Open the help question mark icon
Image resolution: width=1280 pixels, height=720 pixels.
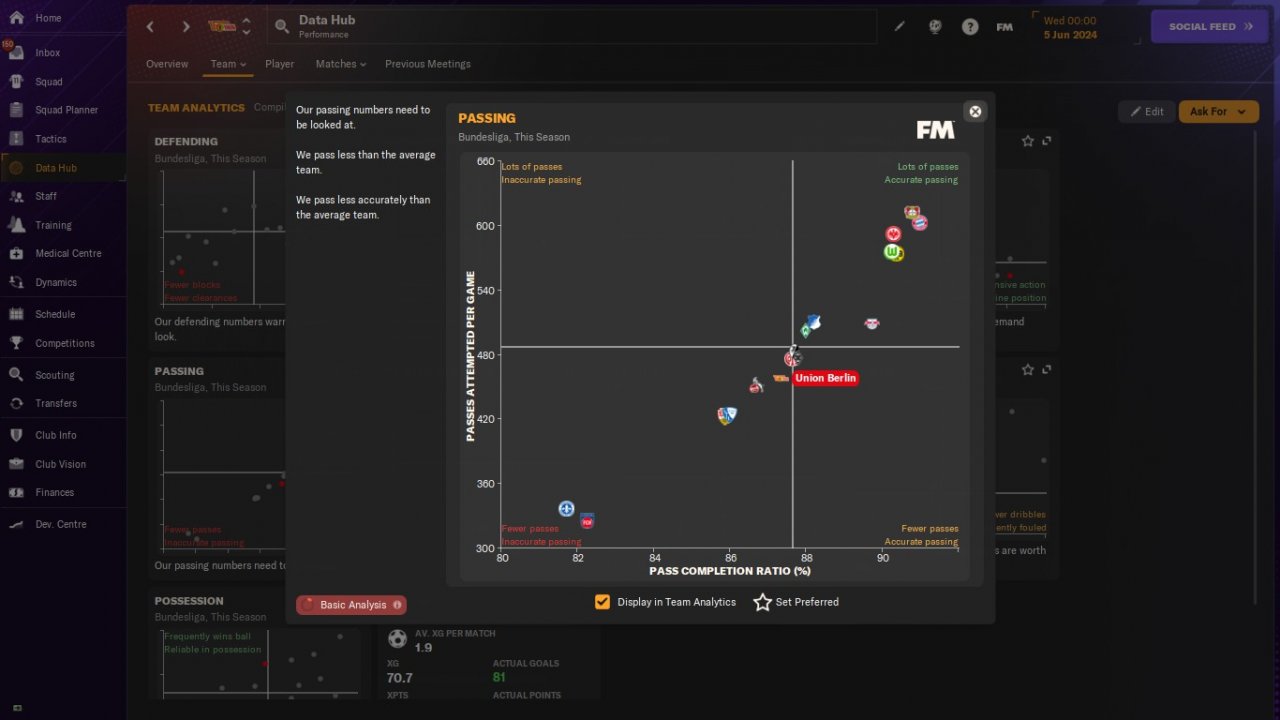(970, 27)
